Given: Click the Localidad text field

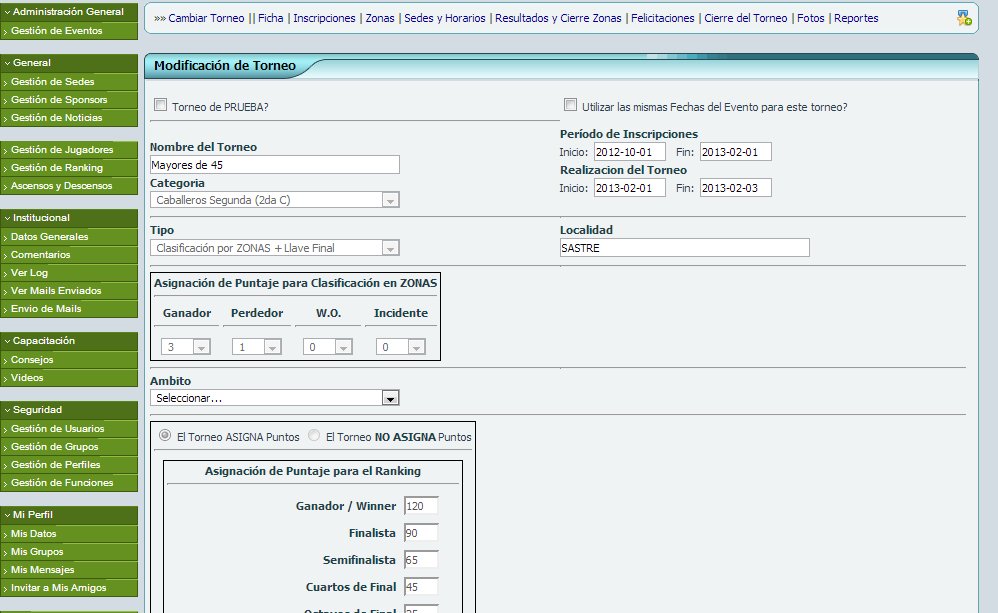Looking at the screenshot, I should tap(684, 248).
